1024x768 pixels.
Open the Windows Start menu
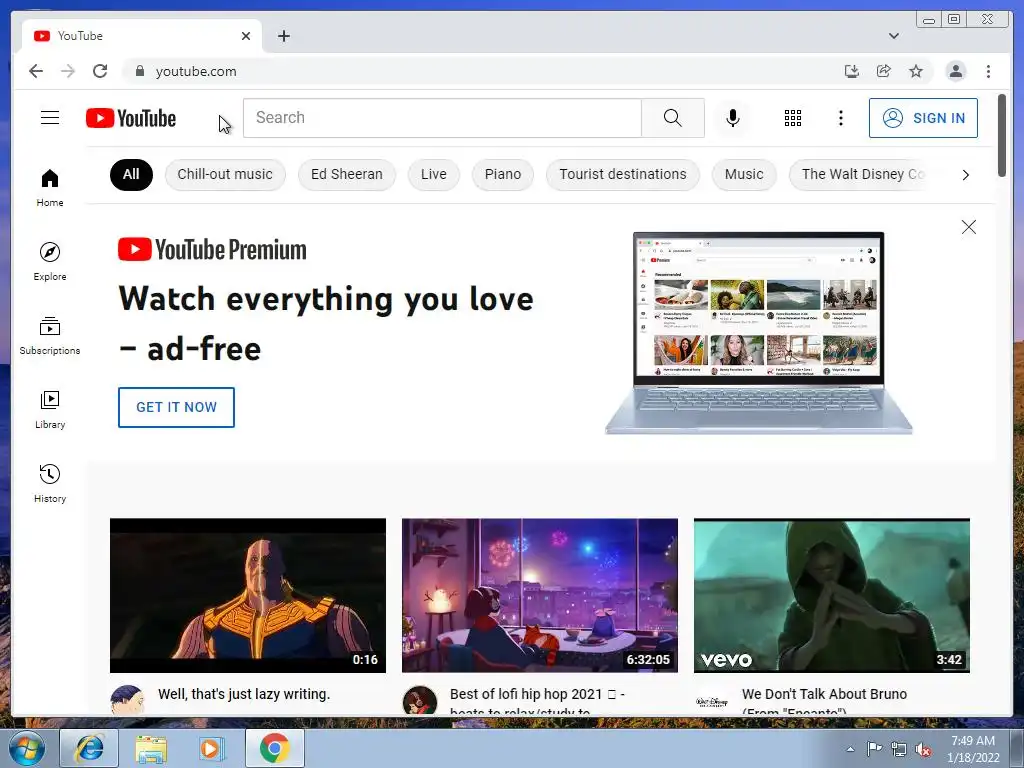[27, 748]
